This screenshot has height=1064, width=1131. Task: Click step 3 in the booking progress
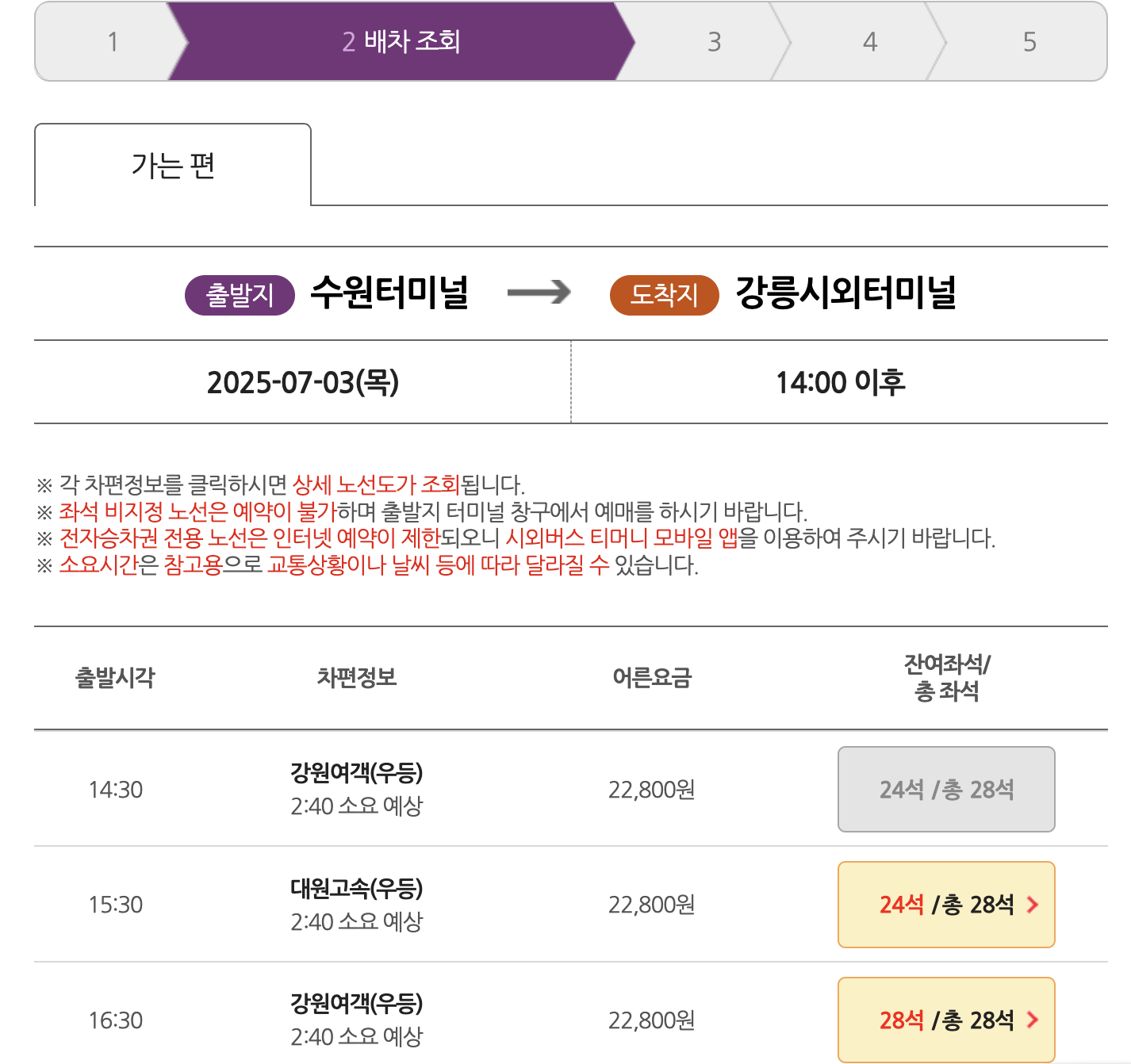712,41
